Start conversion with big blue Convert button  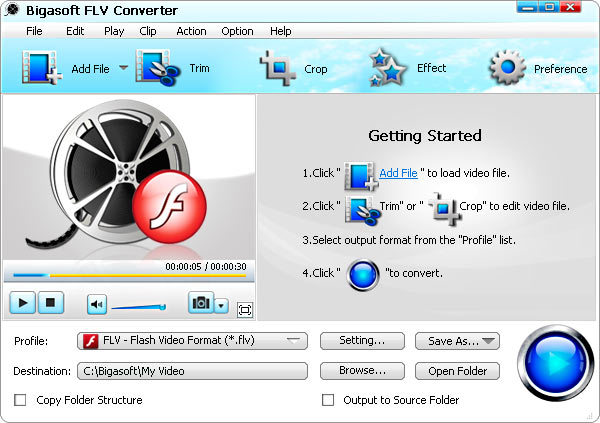click(556, 363)
